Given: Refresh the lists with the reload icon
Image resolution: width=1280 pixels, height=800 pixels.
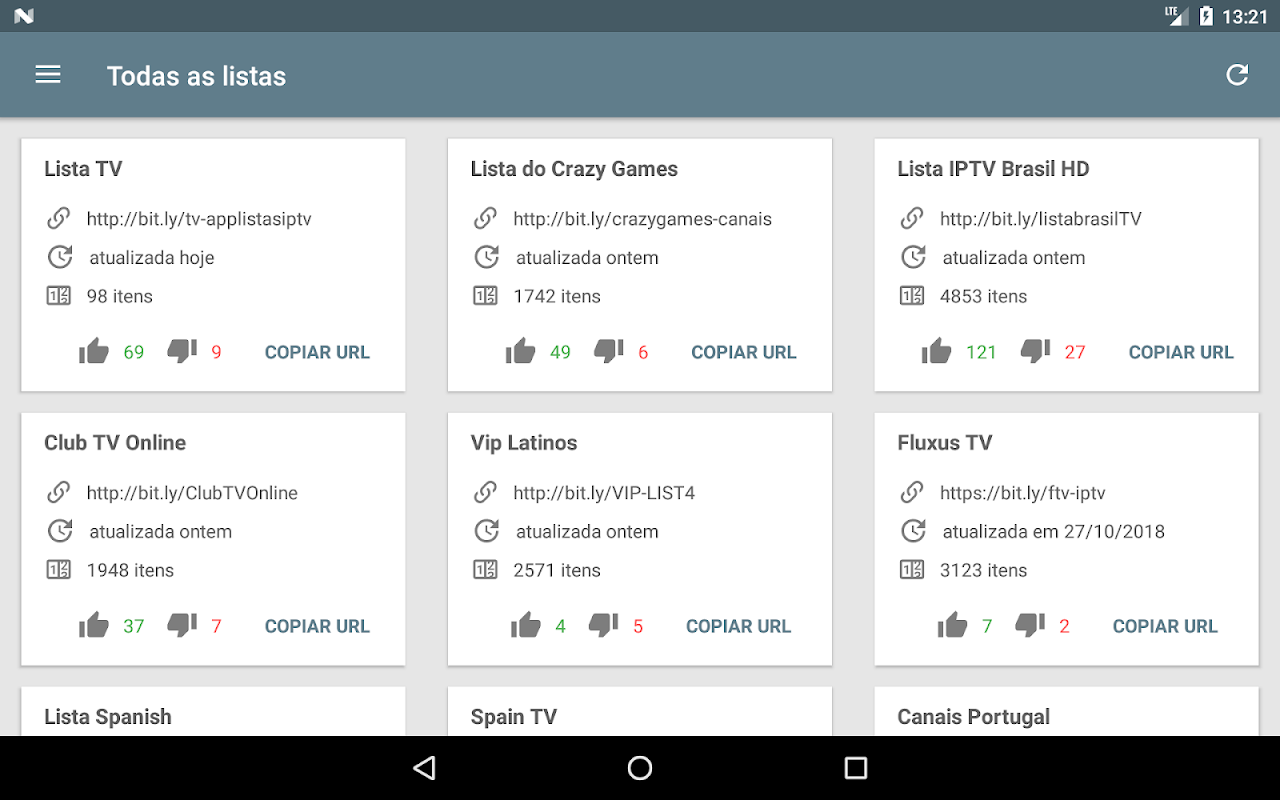Looking at the screenshot, I should pos(1237,75).
